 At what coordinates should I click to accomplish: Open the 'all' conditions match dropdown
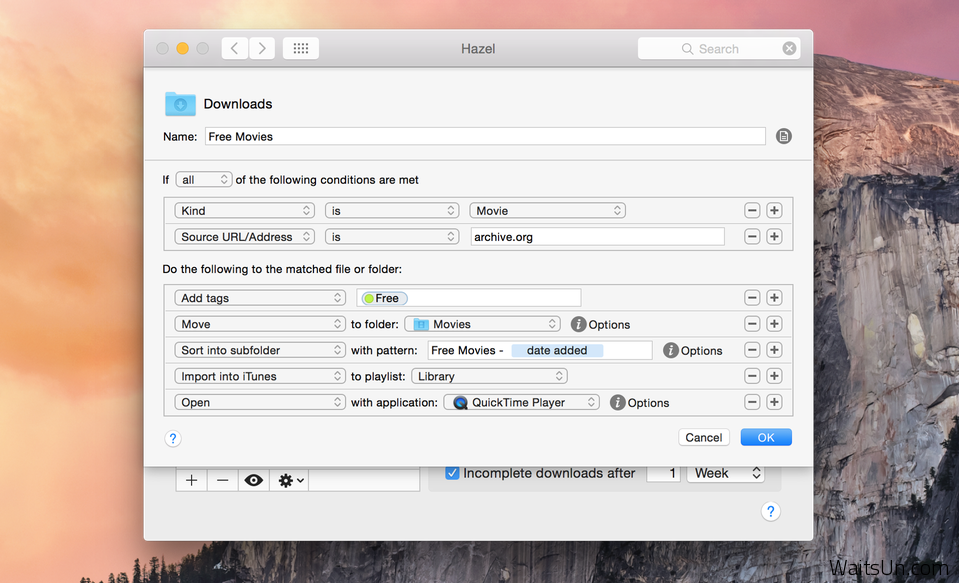[x=204, y=180]
